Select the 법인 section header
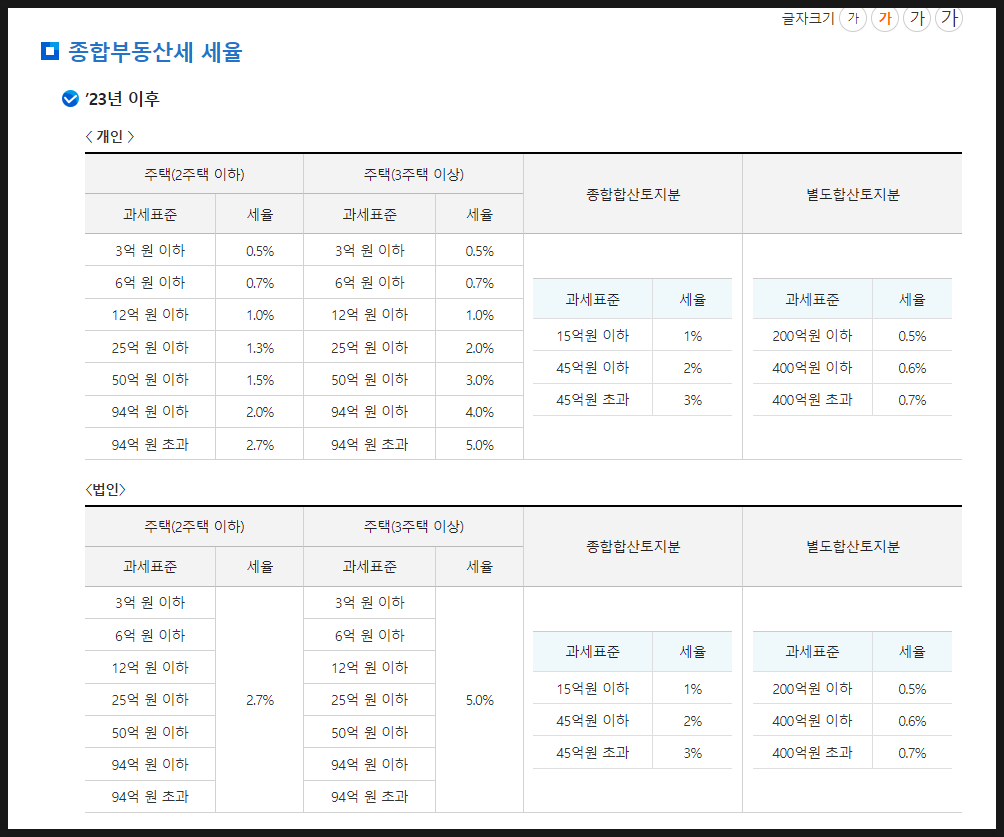The width and height of the screenshot is (1004, 837). pos(106,487)
